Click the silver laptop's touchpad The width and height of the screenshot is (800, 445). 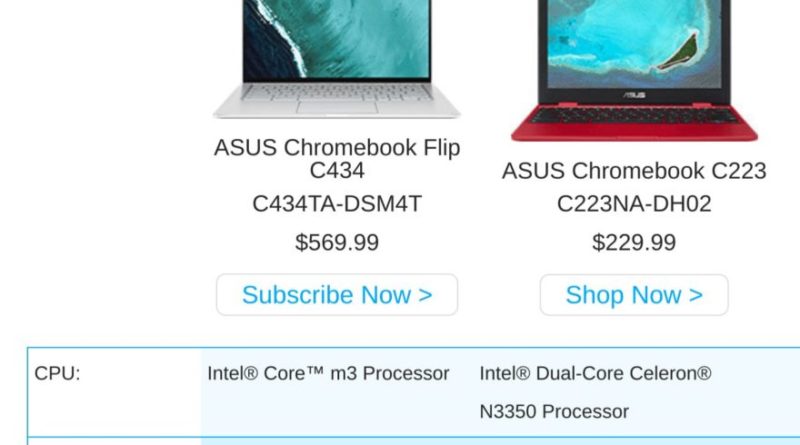pyautogui.click(x=337, y=107)
